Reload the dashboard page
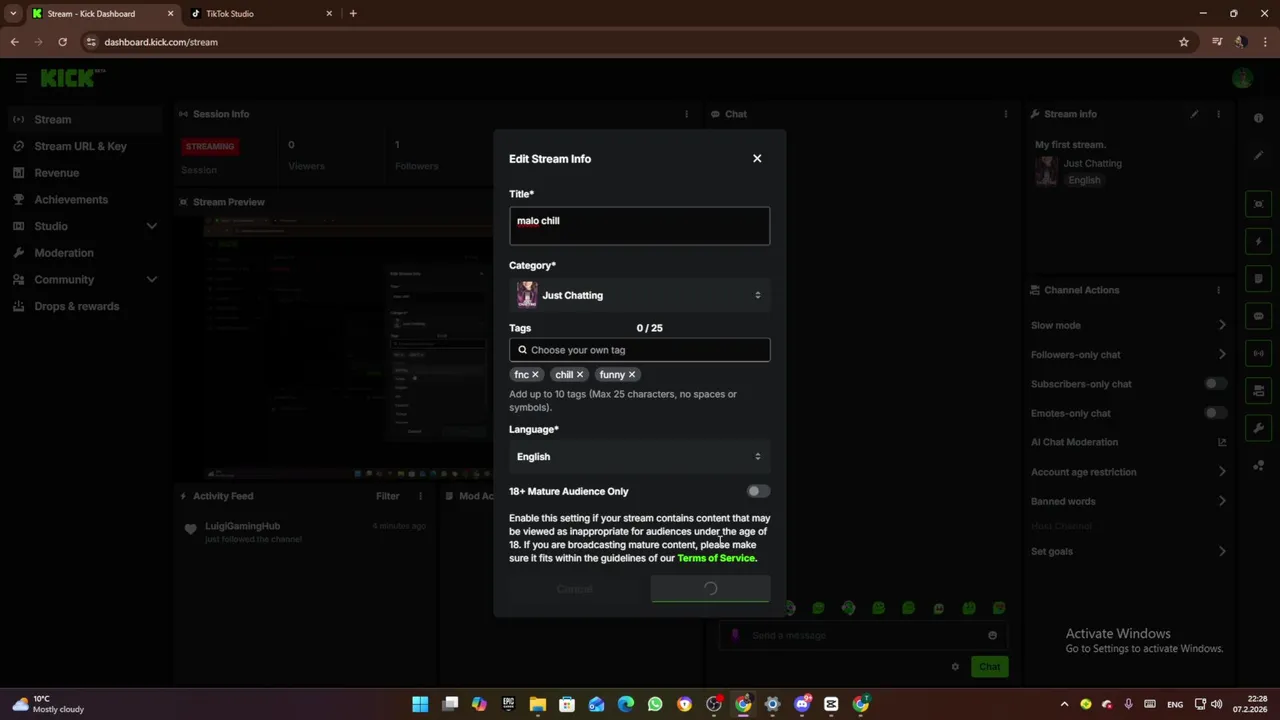The height and width of the screenshot is (720, 1280). click(x=62, y=42)
